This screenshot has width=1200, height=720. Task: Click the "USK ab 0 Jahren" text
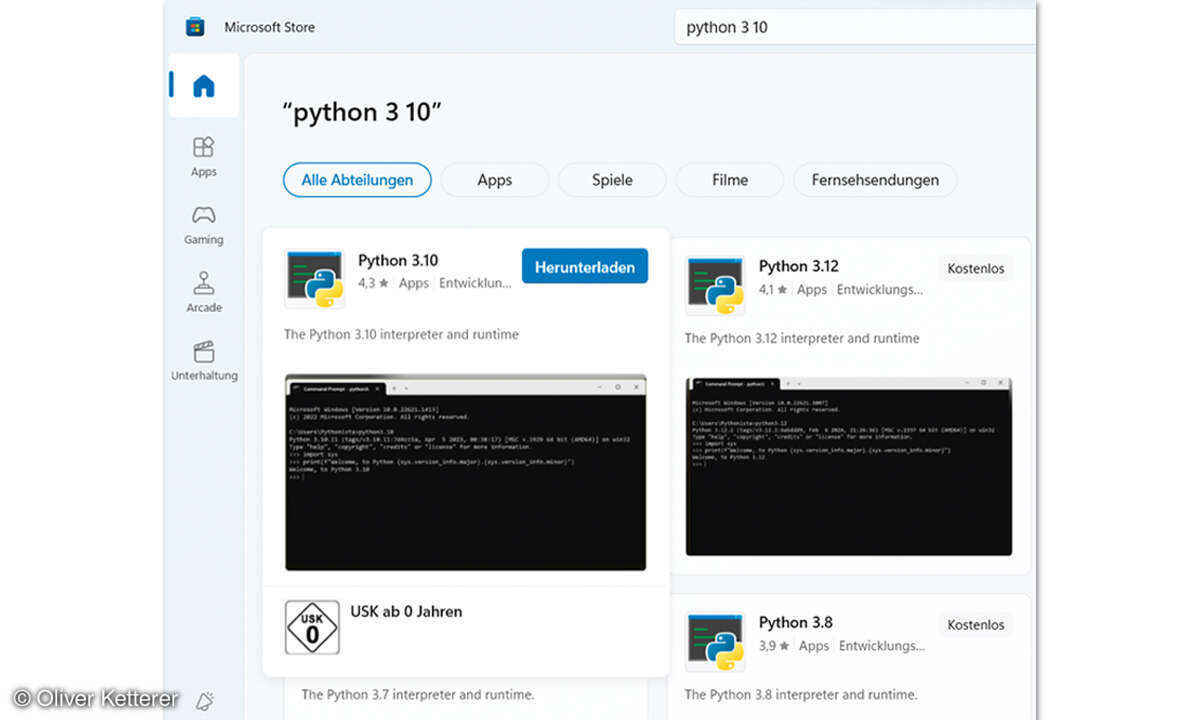406,611
